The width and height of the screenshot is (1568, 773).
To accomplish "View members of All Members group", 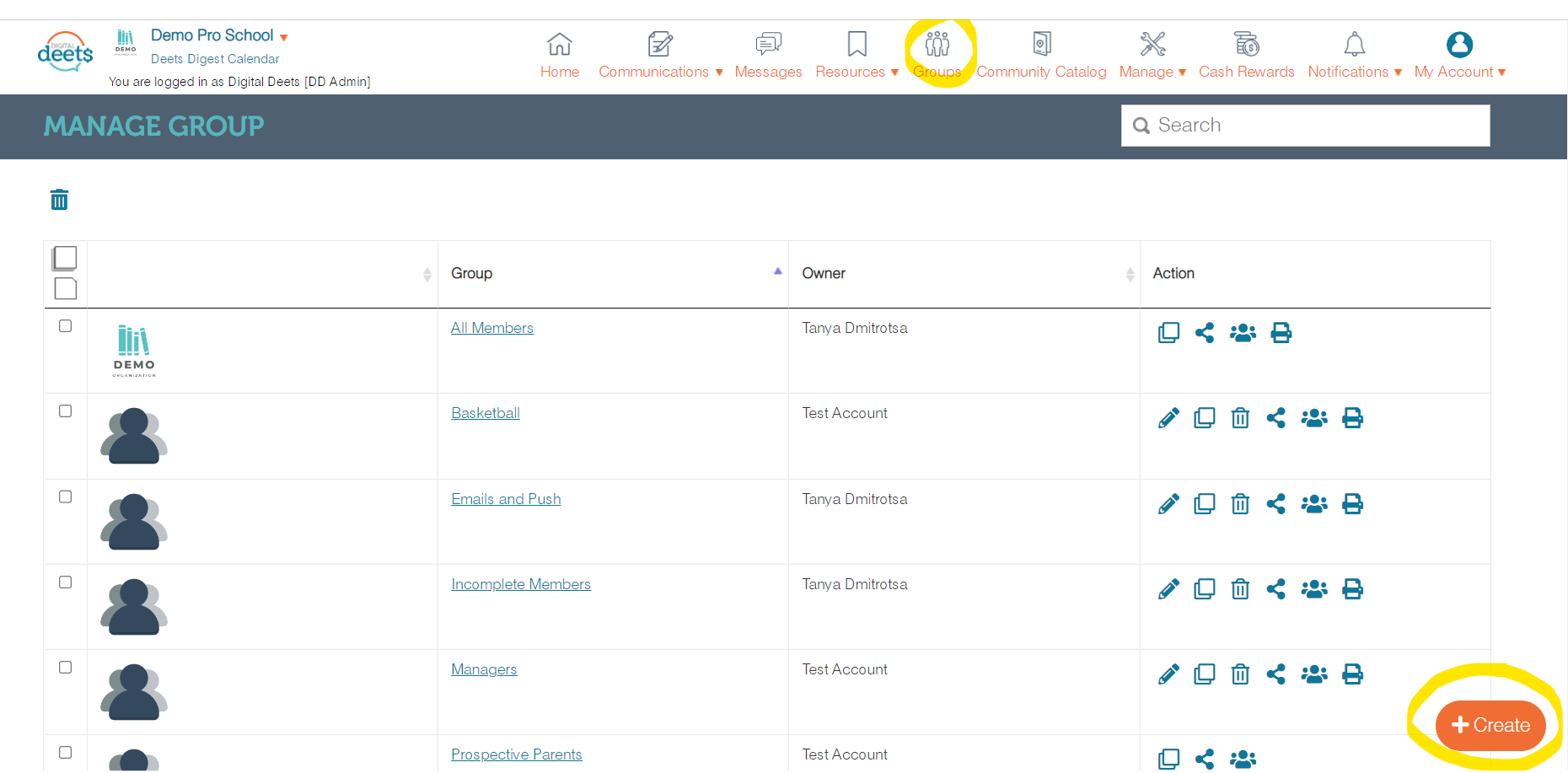I will [x=1243, y=333].
